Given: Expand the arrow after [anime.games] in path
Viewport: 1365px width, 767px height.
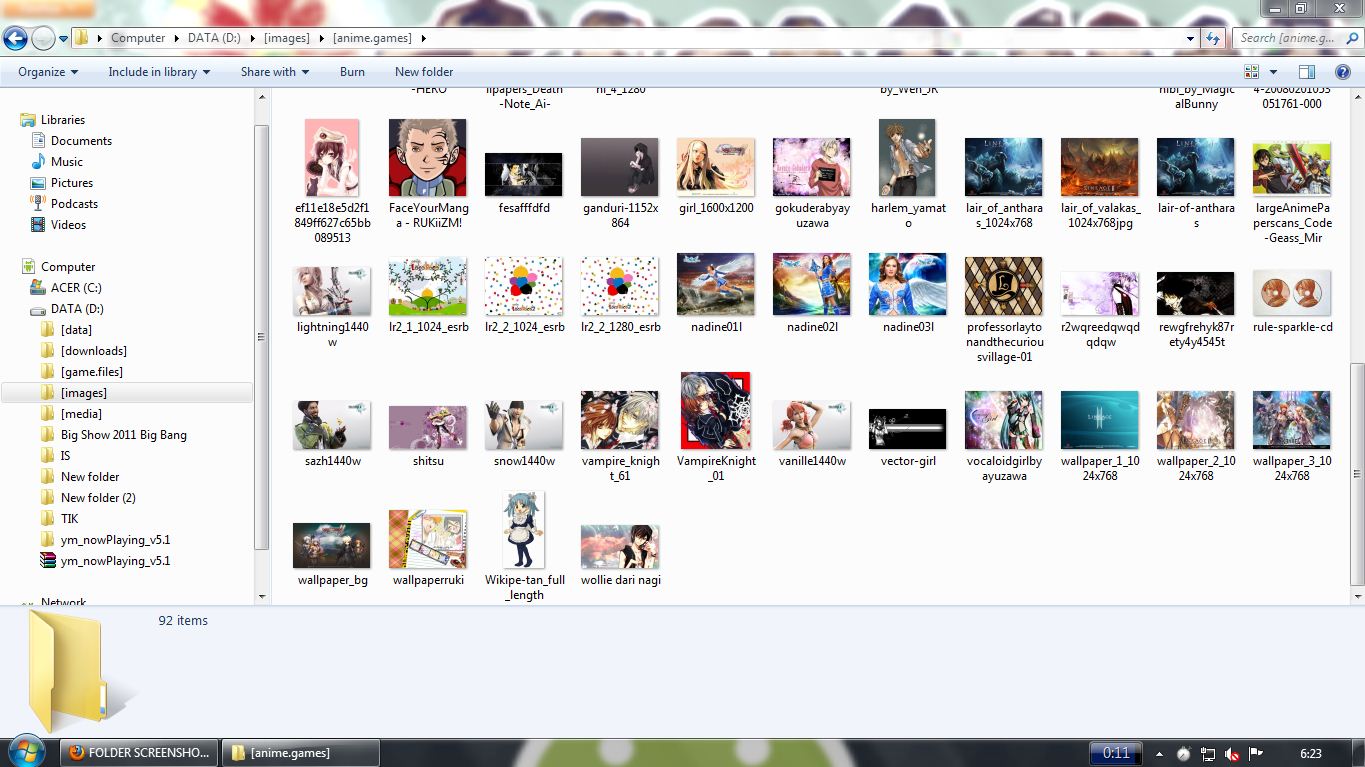Looking at the screenshot, I should (x=424, y=38).
